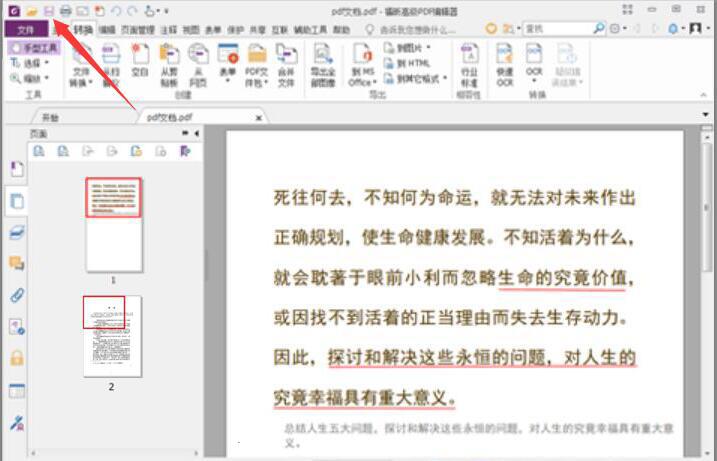Click the user account avatar icon
Screen dimensions: 717x461
696,29
